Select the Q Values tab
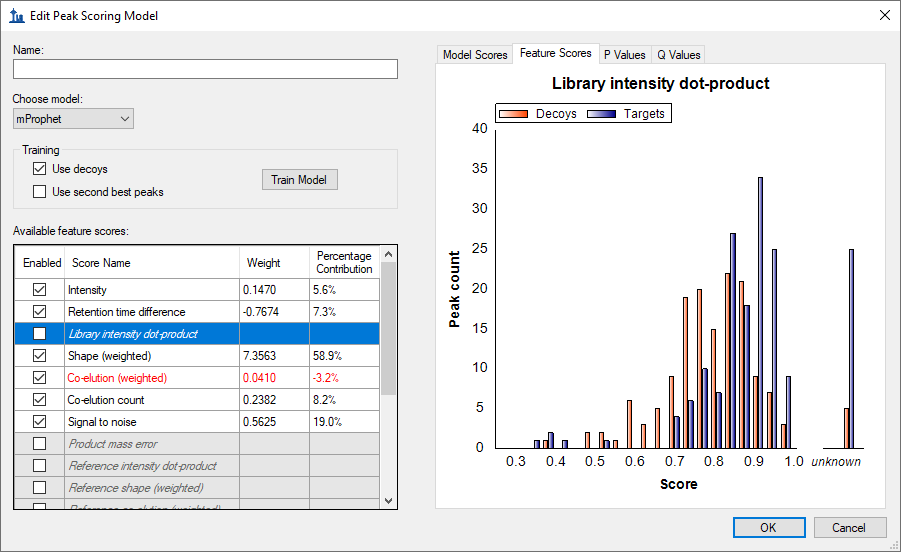This screenshot has width=901, height=552. pos(679,55)
